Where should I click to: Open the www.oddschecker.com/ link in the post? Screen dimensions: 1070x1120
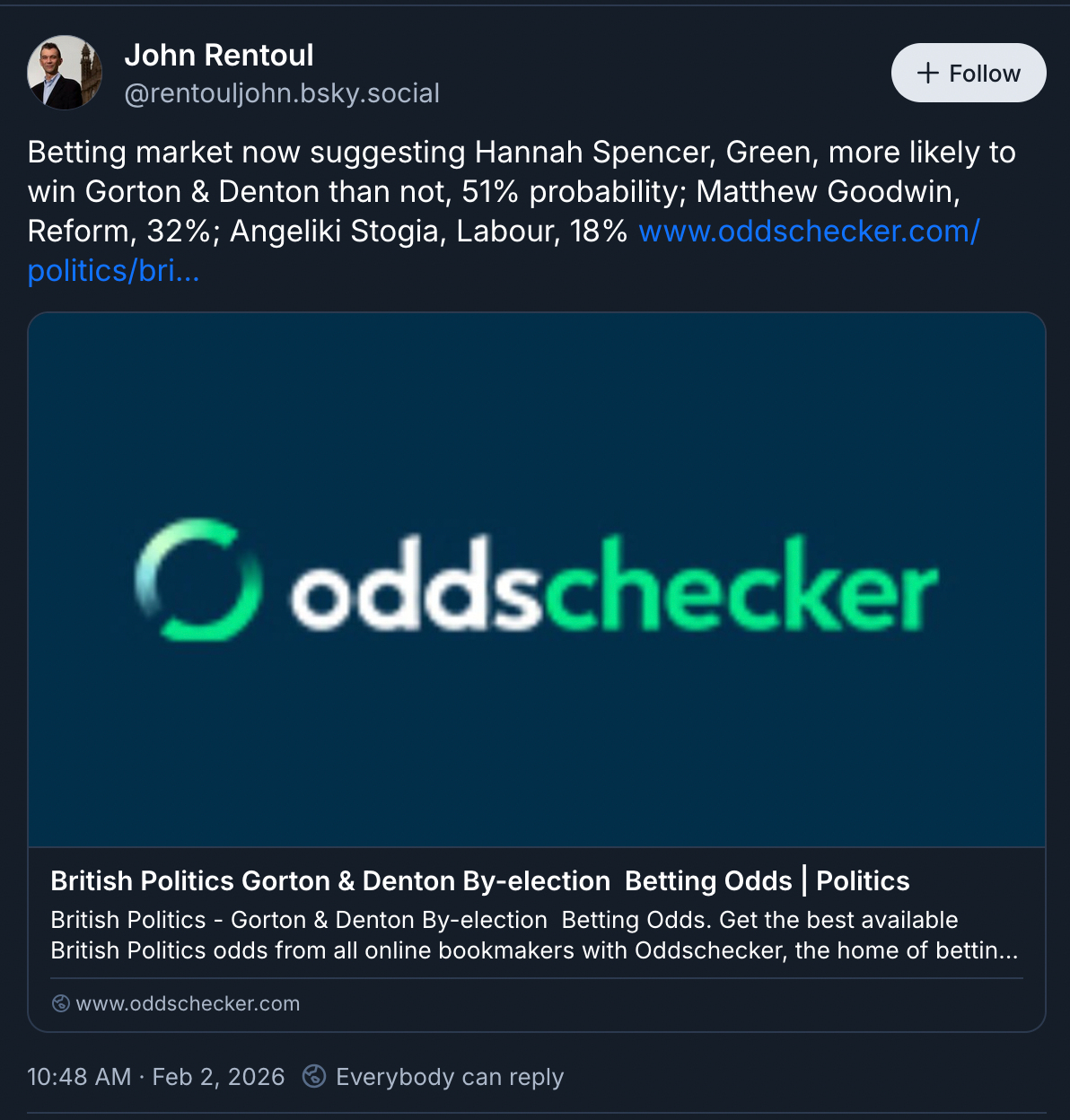pyautogui.click(x=808, y=232)
